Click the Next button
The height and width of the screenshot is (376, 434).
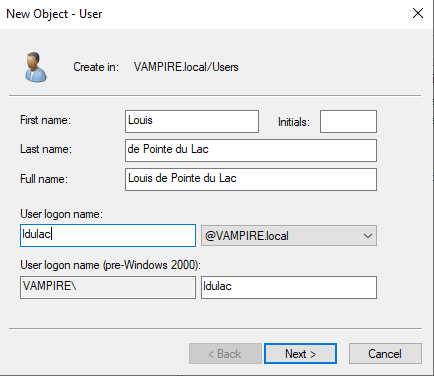[300, 354]
